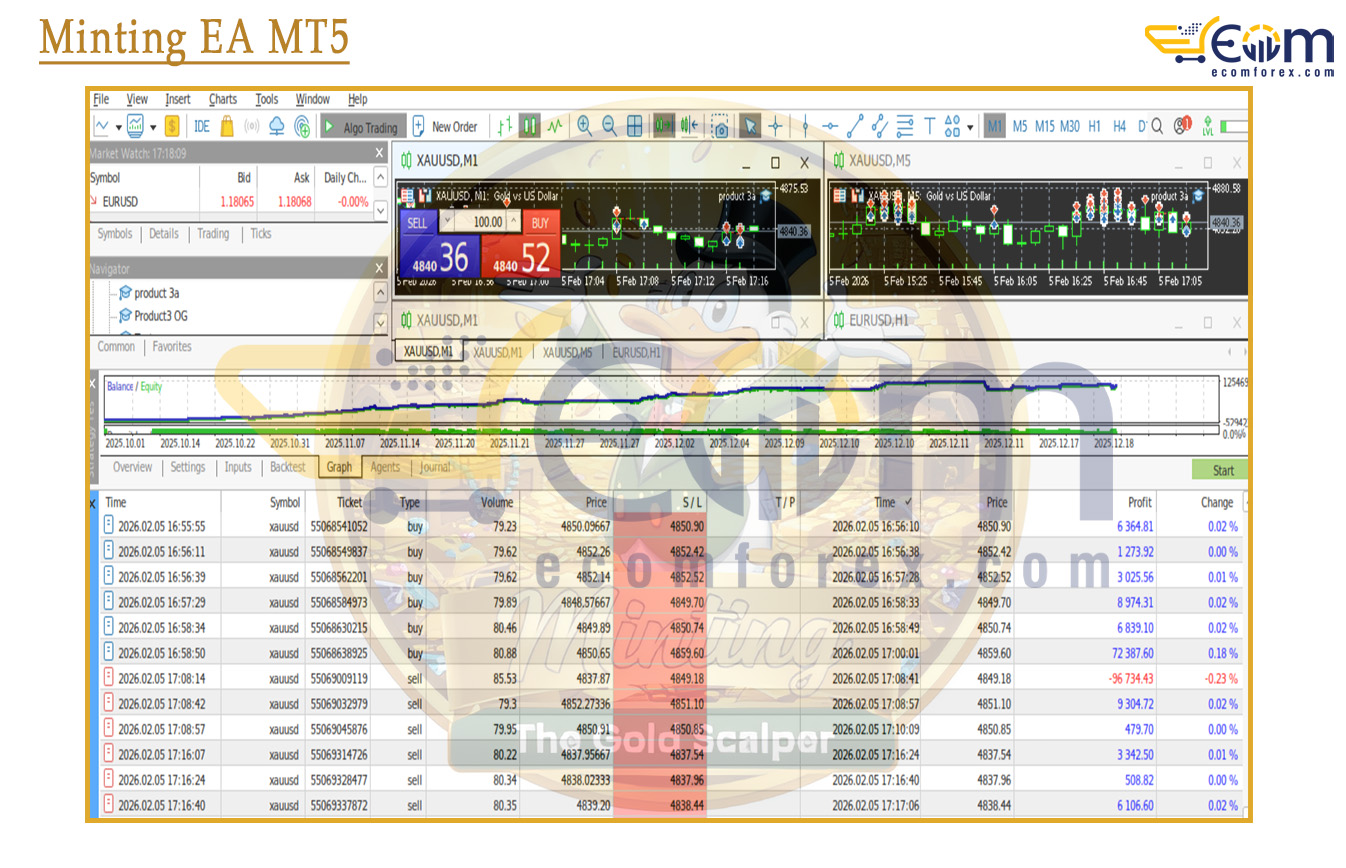Toggle chart auto scroll
Viewport: 1346px width, 868px height.
pyautogui.click(x=663, y=126)
